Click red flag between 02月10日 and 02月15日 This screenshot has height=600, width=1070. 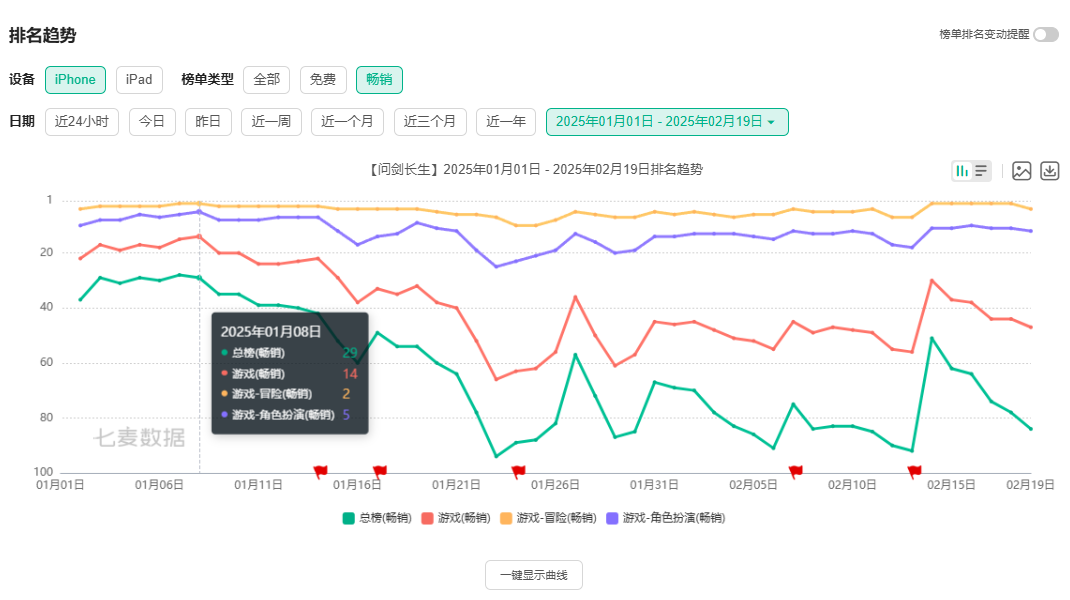tap(914, 471)
